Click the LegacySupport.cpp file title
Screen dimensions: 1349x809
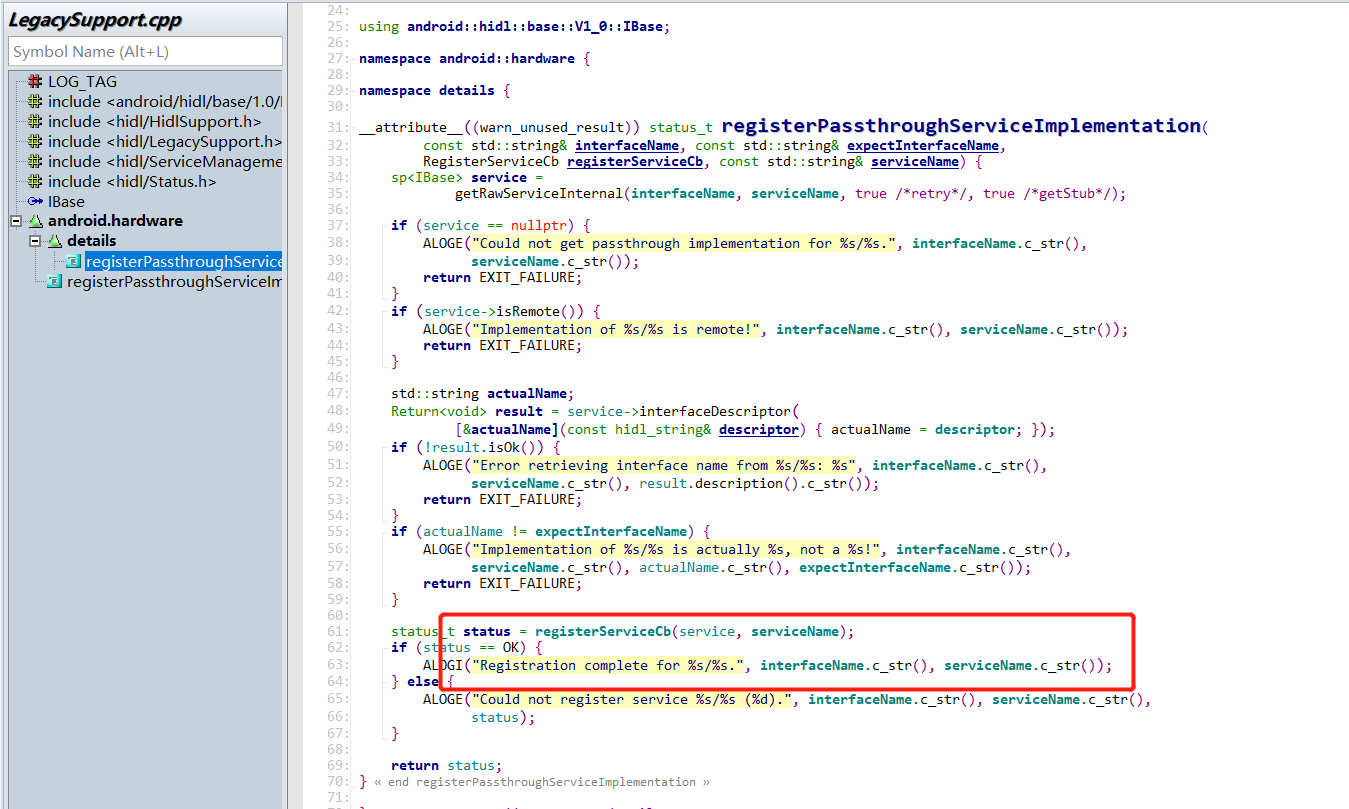point(96,19)
